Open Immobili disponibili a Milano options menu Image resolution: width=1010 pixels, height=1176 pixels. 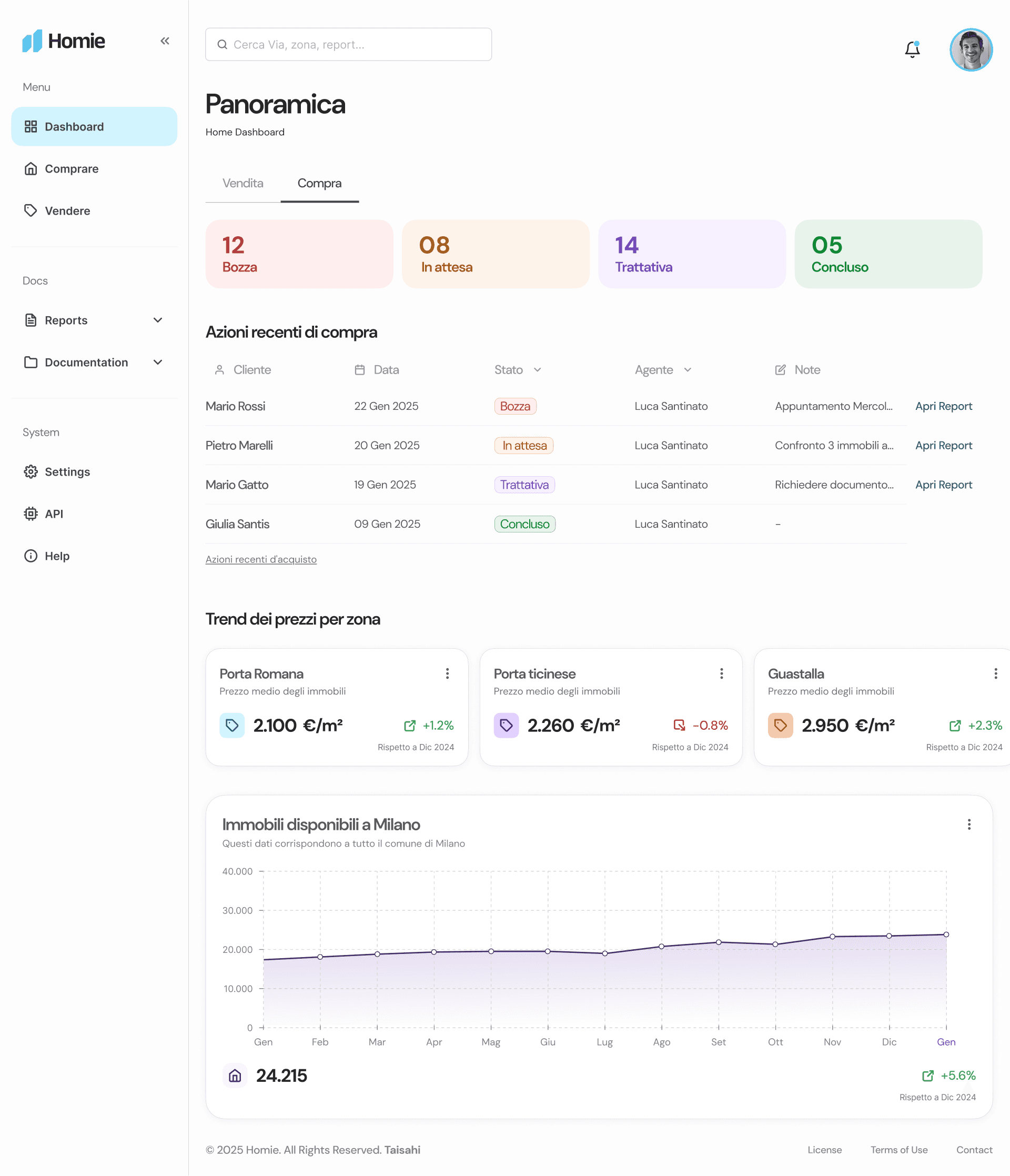pos(968,824)
